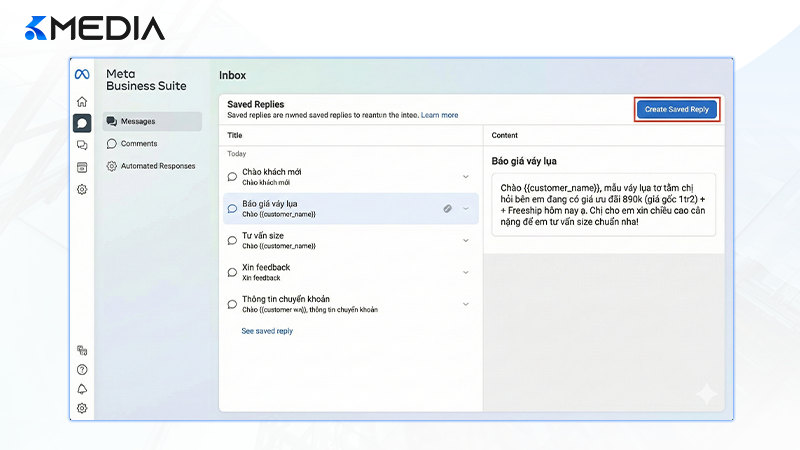800x450 pixels.
Task: Open the notifications bell icon
Action: click(82, 389)
